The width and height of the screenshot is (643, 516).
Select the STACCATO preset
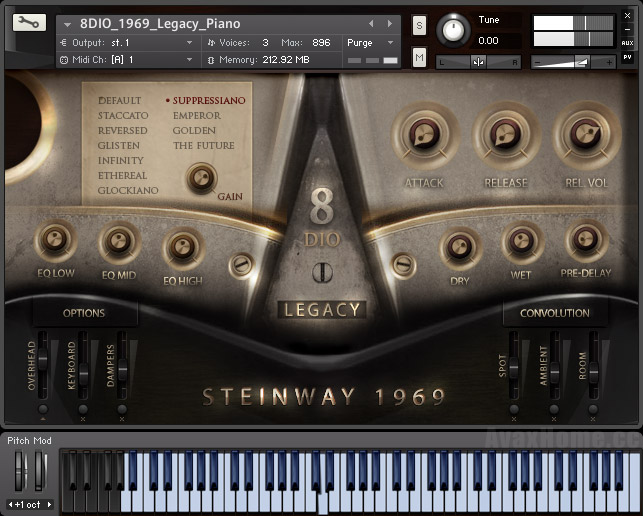pos(123,116)
